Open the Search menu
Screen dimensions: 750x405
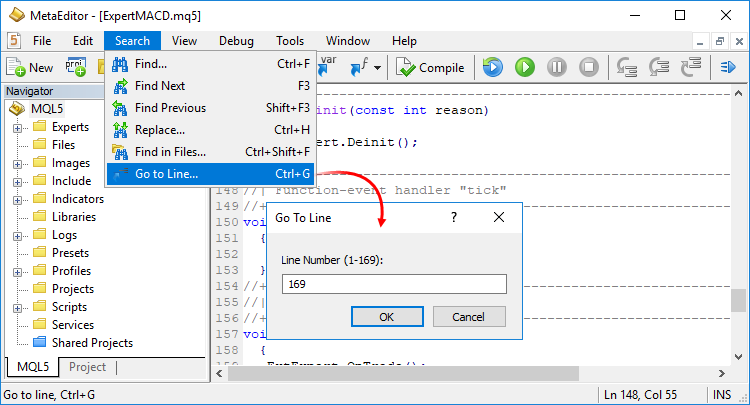(132, 41)
